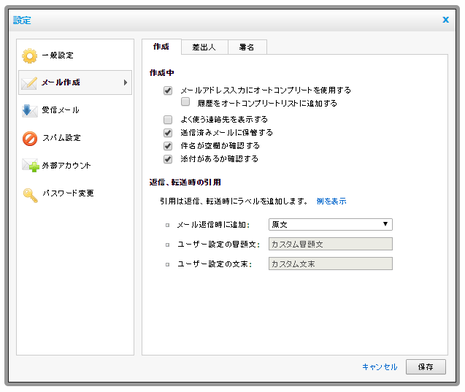The height and width of the screenshot is (392, 465).
Task: Switch to the 差出人 tab
Action: click(204, 47)
